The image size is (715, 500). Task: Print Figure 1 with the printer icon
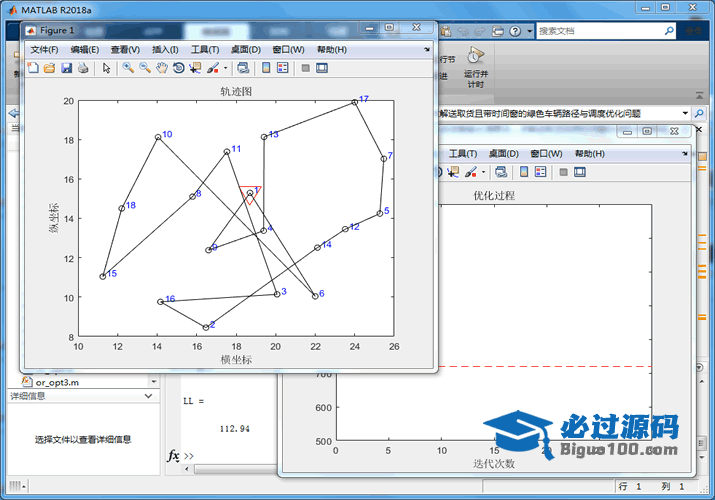tap(83, 68)
